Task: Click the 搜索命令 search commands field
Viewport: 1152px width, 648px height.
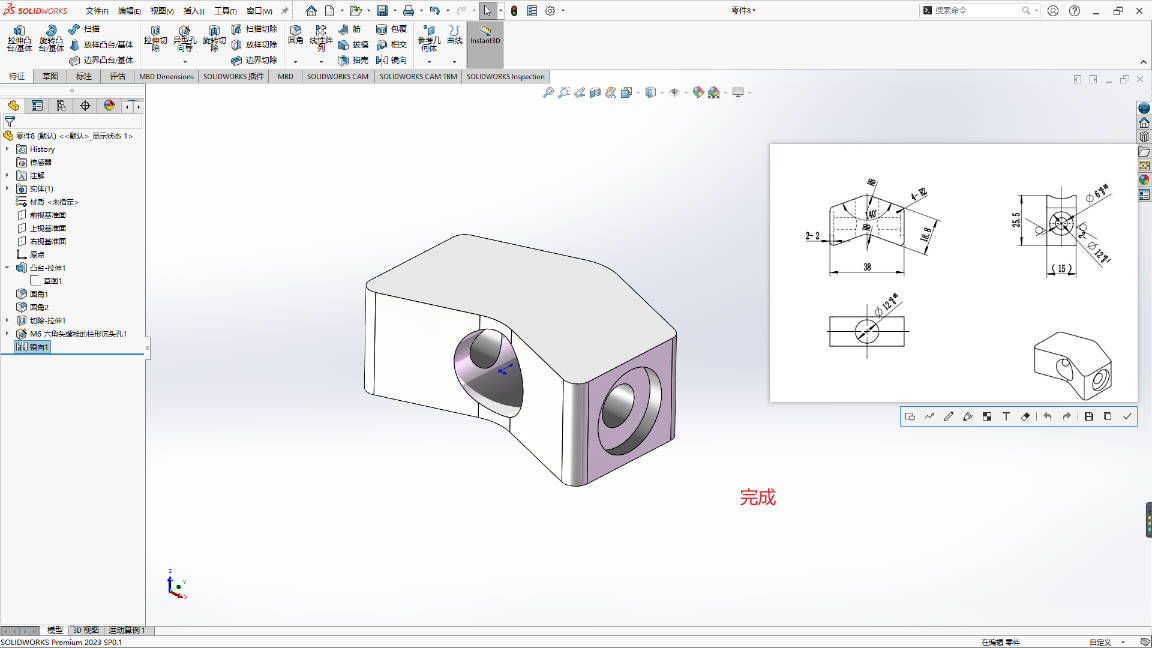Action: (979, 10)
